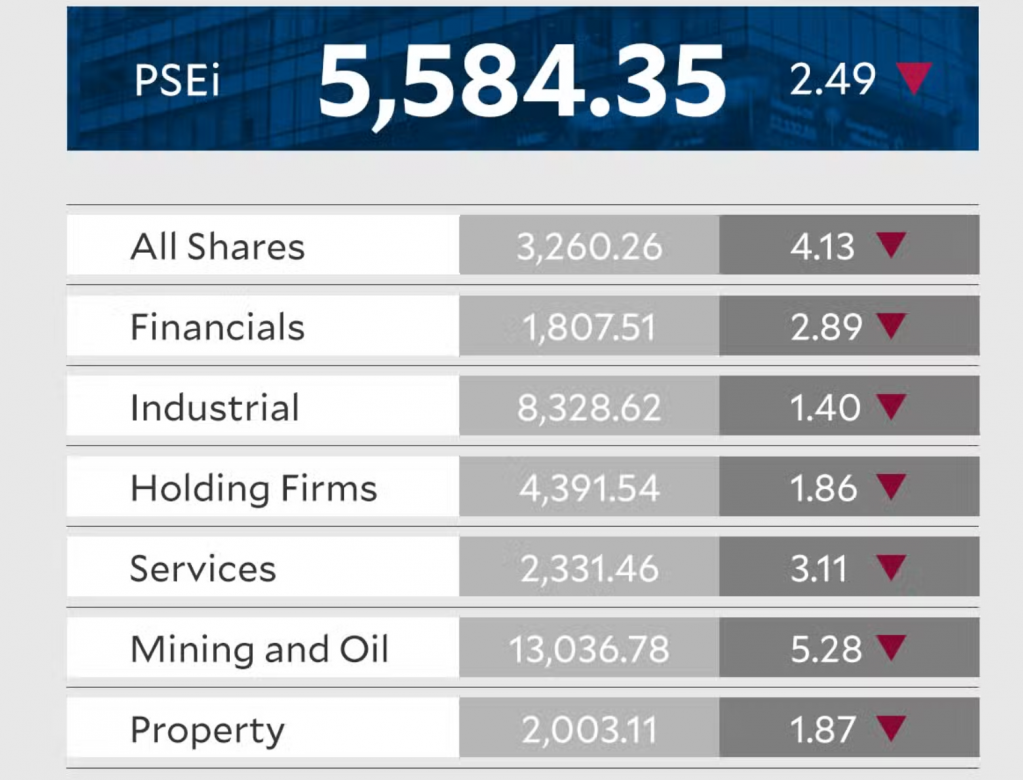
Task: Click the down arrow in Services row
Action: [890, 568]
